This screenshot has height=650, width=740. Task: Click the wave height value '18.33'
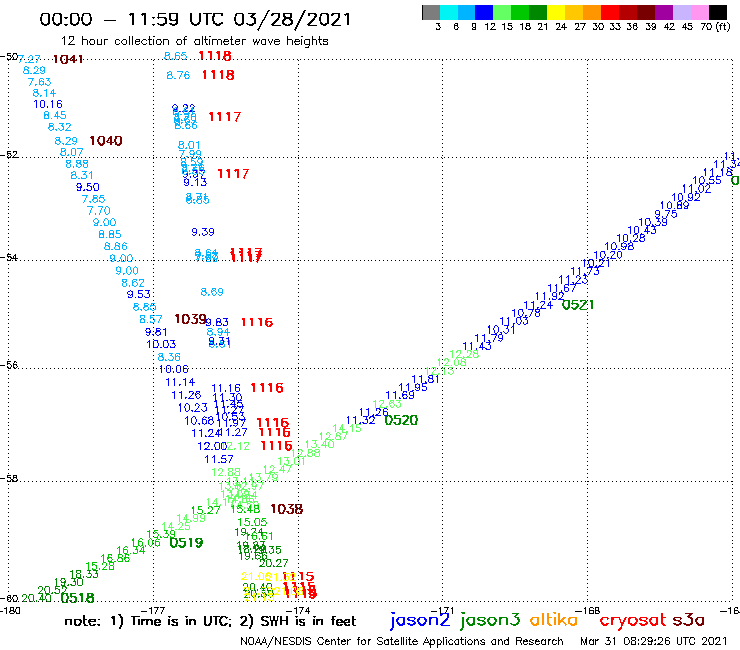(x=84, y=574)
